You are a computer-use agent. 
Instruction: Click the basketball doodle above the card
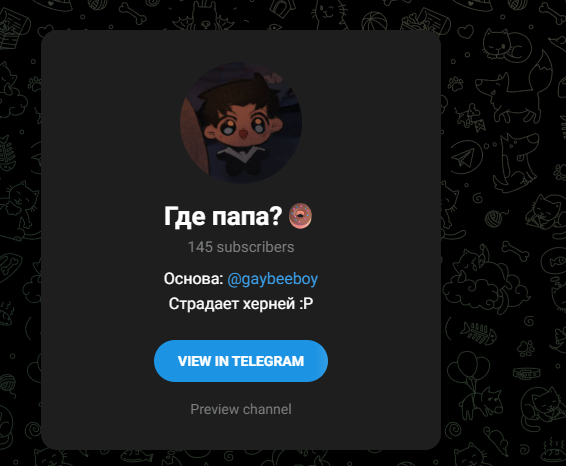(x=374, y=22)
